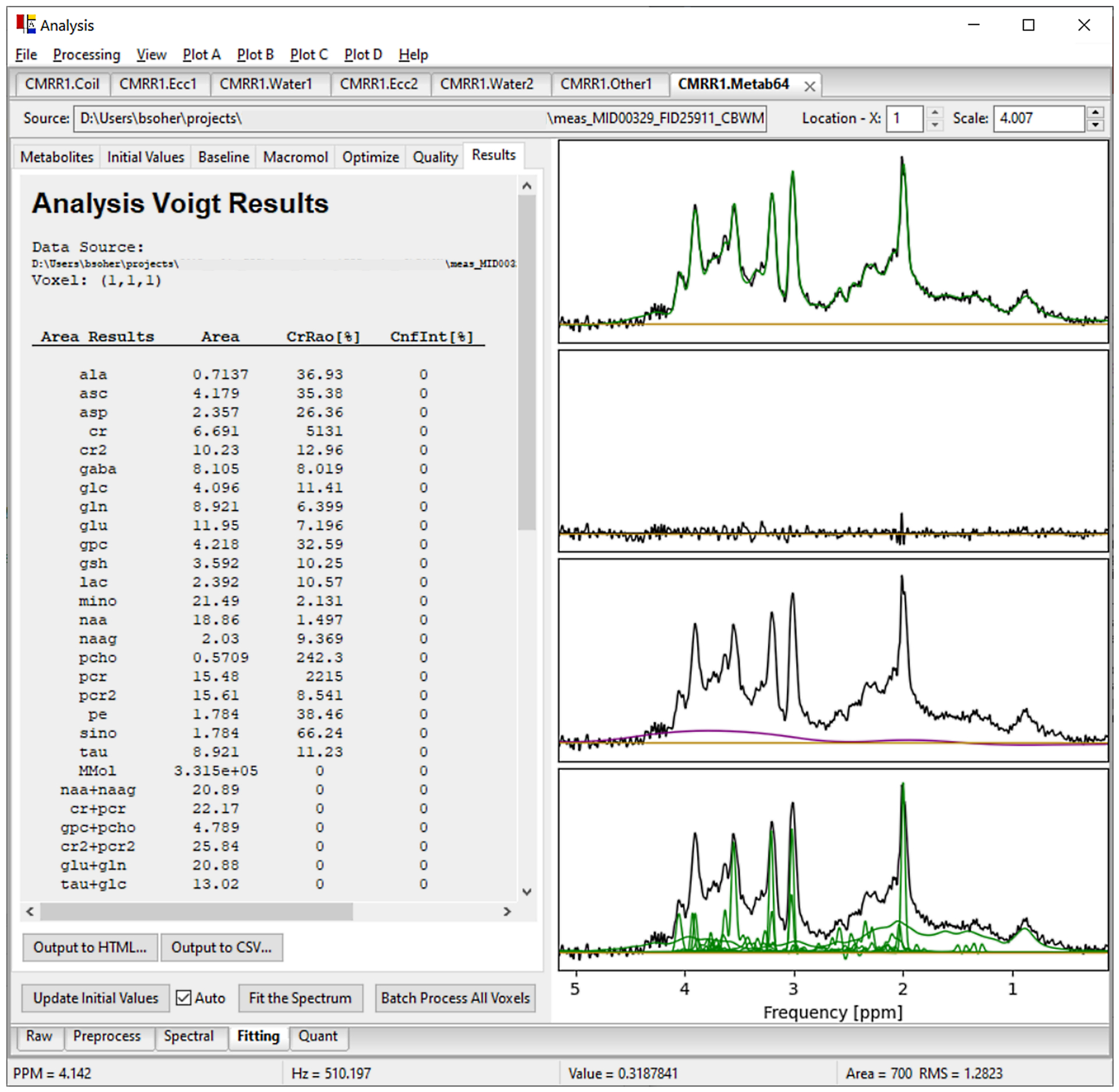
Task: Click the vertical scrollbar thumb in results
Action: 526,362
